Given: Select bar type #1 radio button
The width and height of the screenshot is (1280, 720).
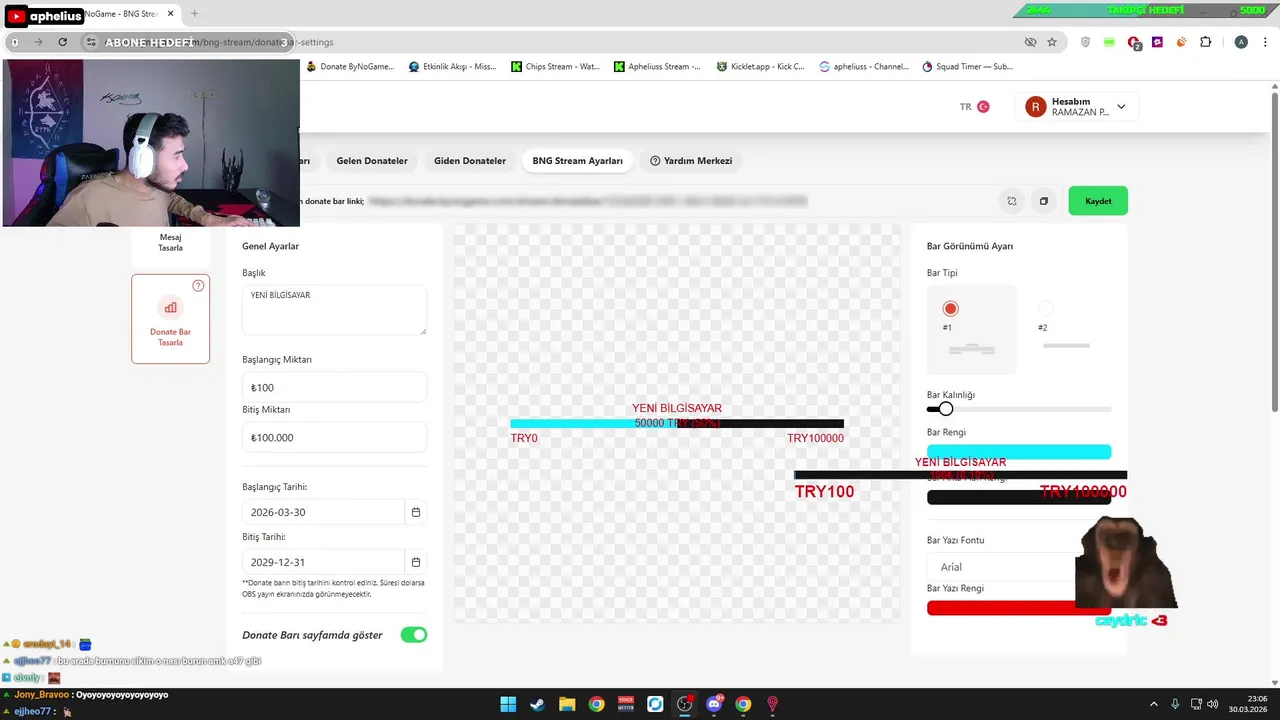Looking at the screenshot, I should coord(950,309).
